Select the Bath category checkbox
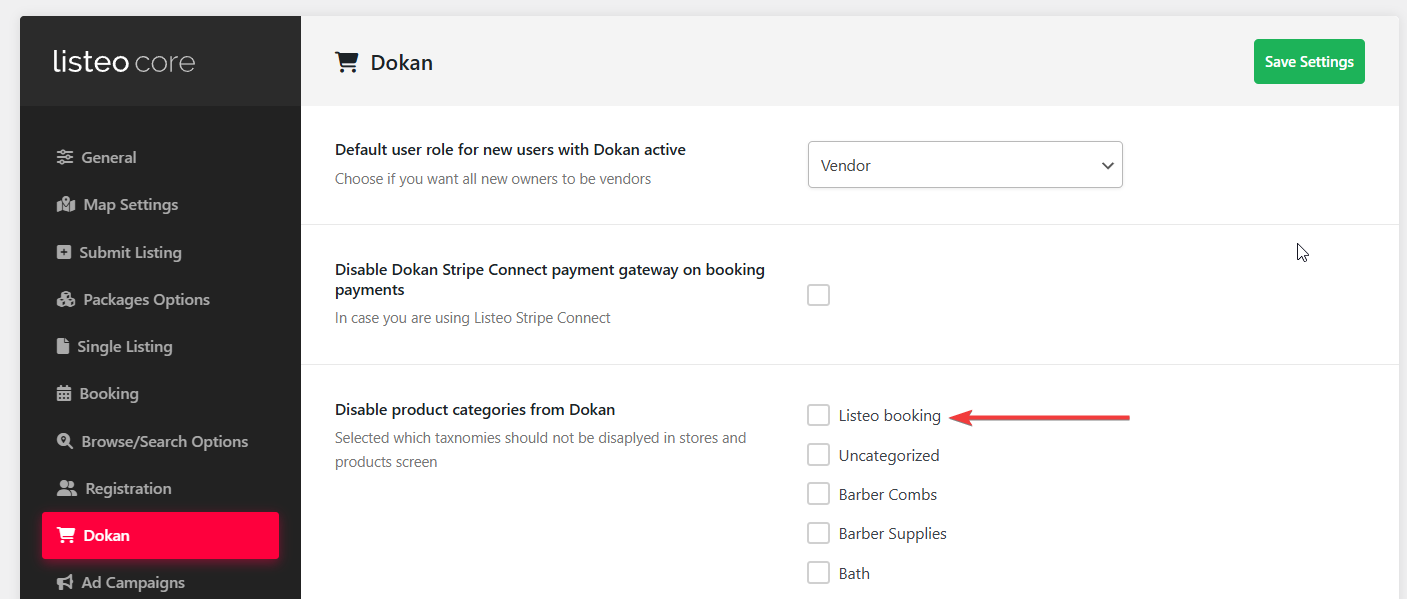Viewport: 1407px width, 599px height. [819, 573]
